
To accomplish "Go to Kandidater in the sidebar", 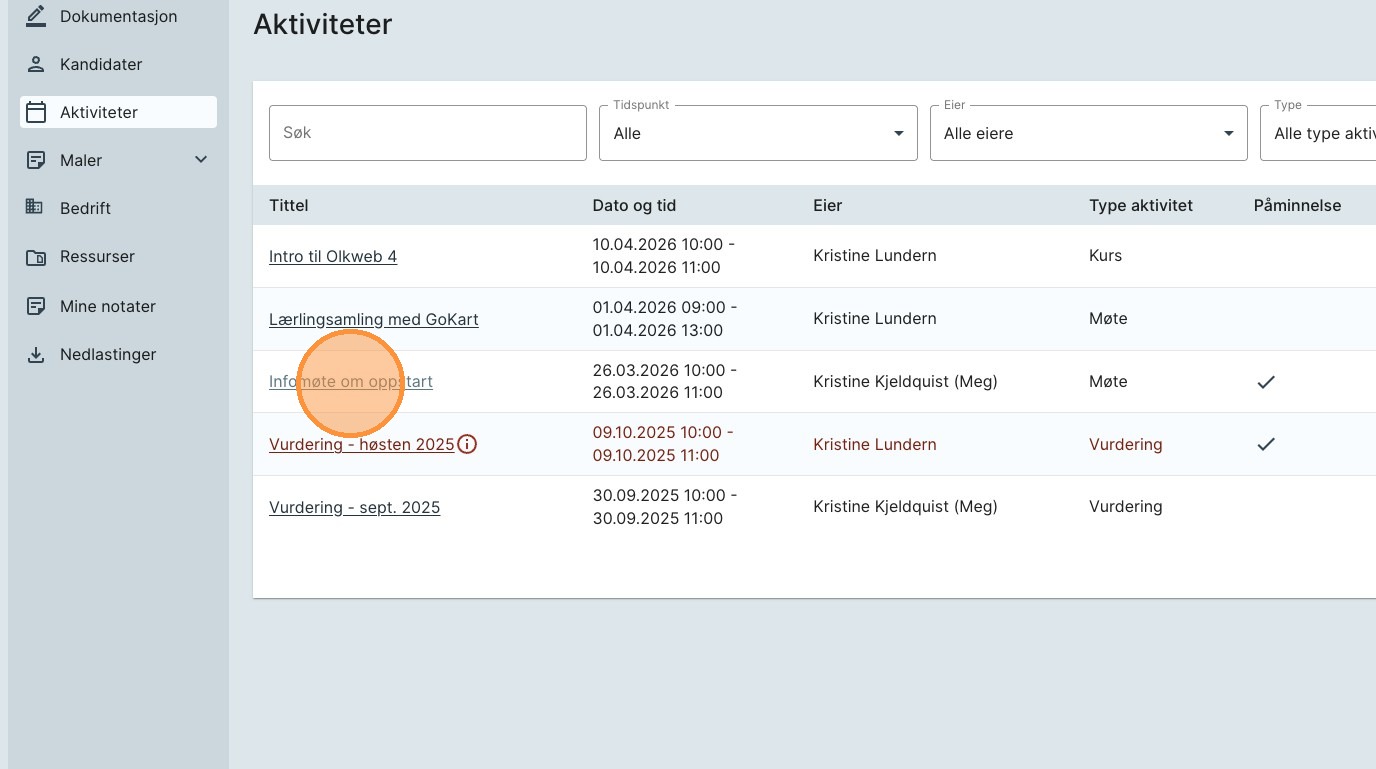I will click(x=101, y=64).
